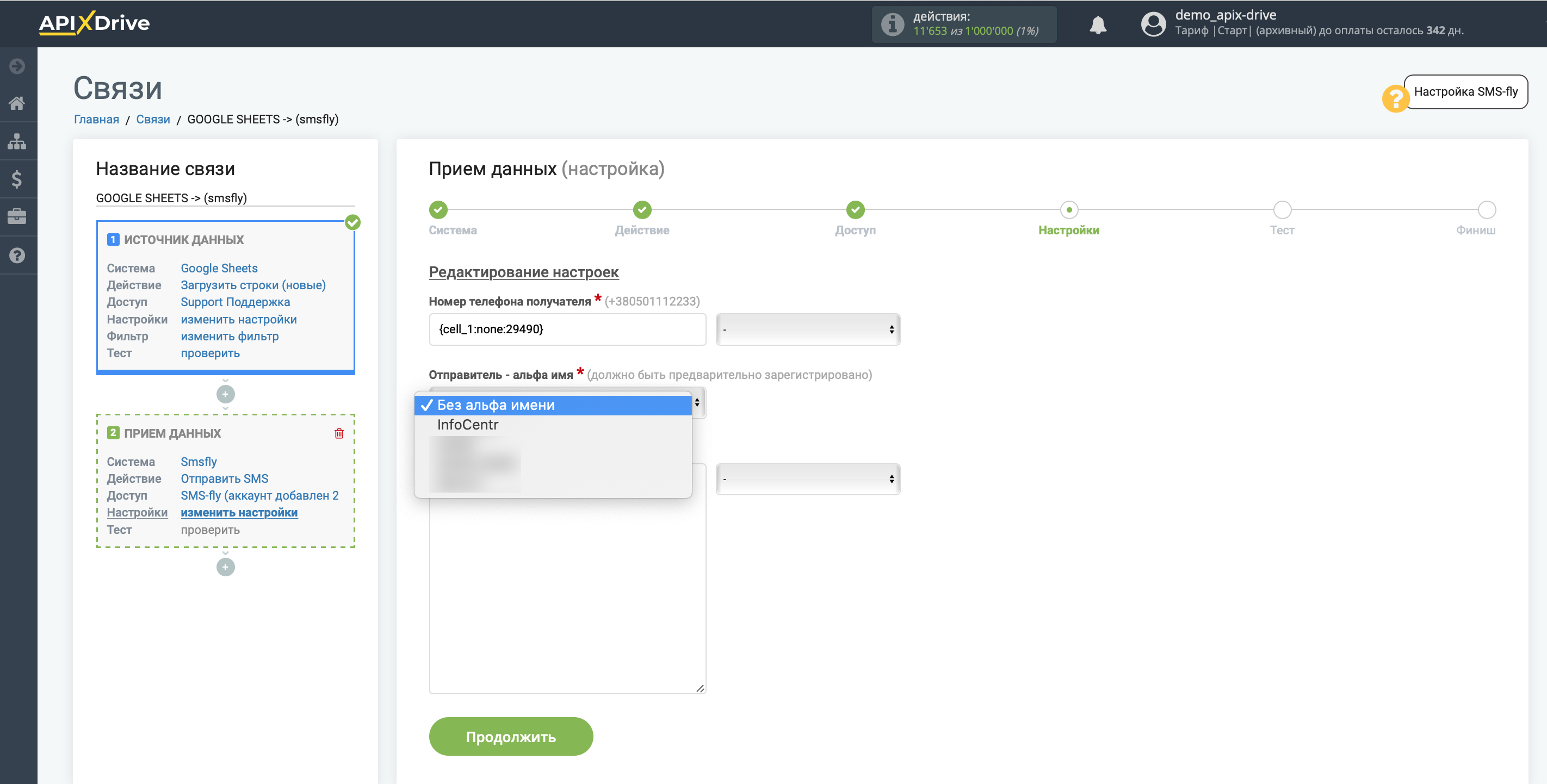Click source 'проверить' test link

(210, 353)
